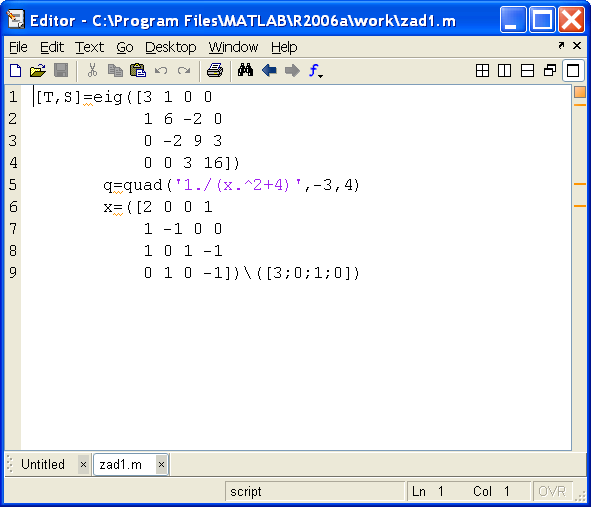Open a file using the folder icon
591x507 pixels.
pyautogui.click(x=38, y=70)
